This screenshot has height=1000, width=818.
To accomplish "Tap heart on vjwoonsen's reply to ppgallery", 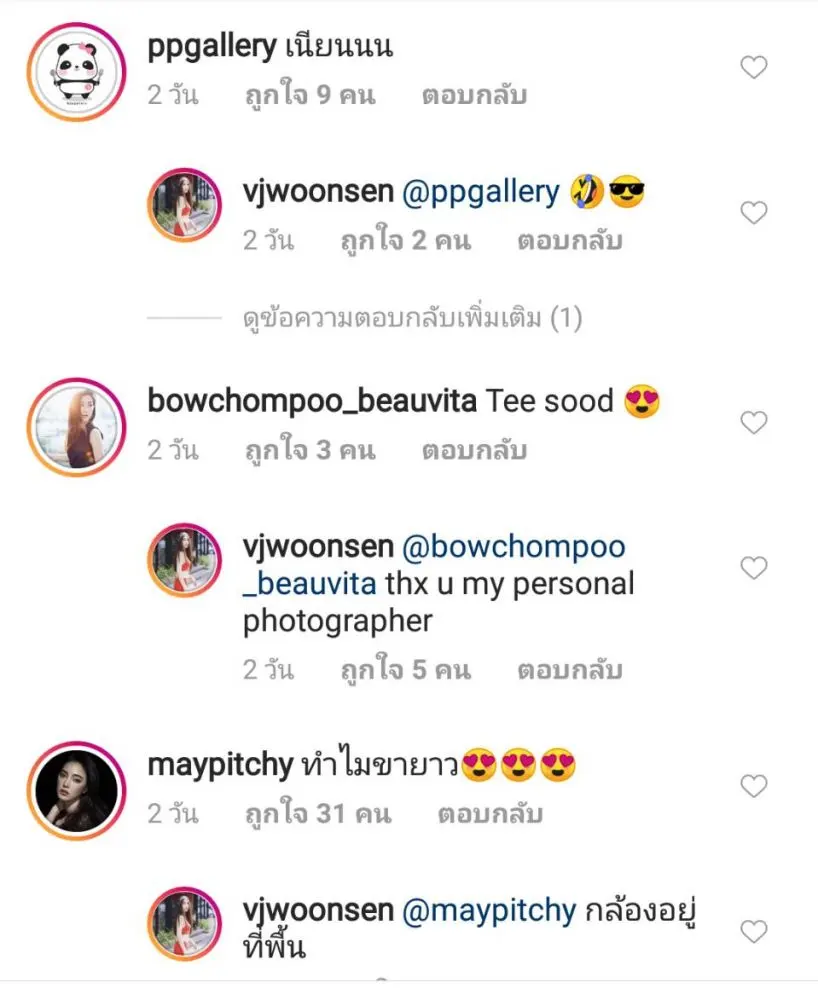I will point(753,213).
